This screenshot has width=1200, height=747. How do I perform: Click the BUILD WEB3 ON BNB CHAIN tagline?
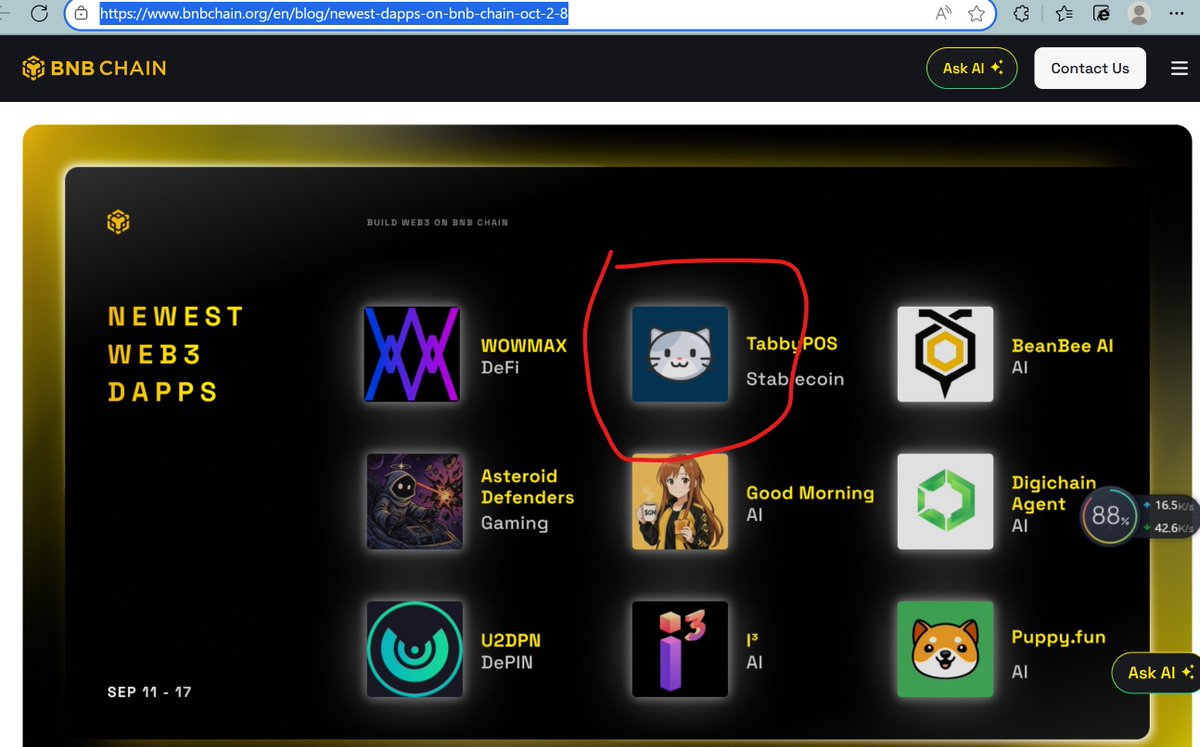(437, 222)
